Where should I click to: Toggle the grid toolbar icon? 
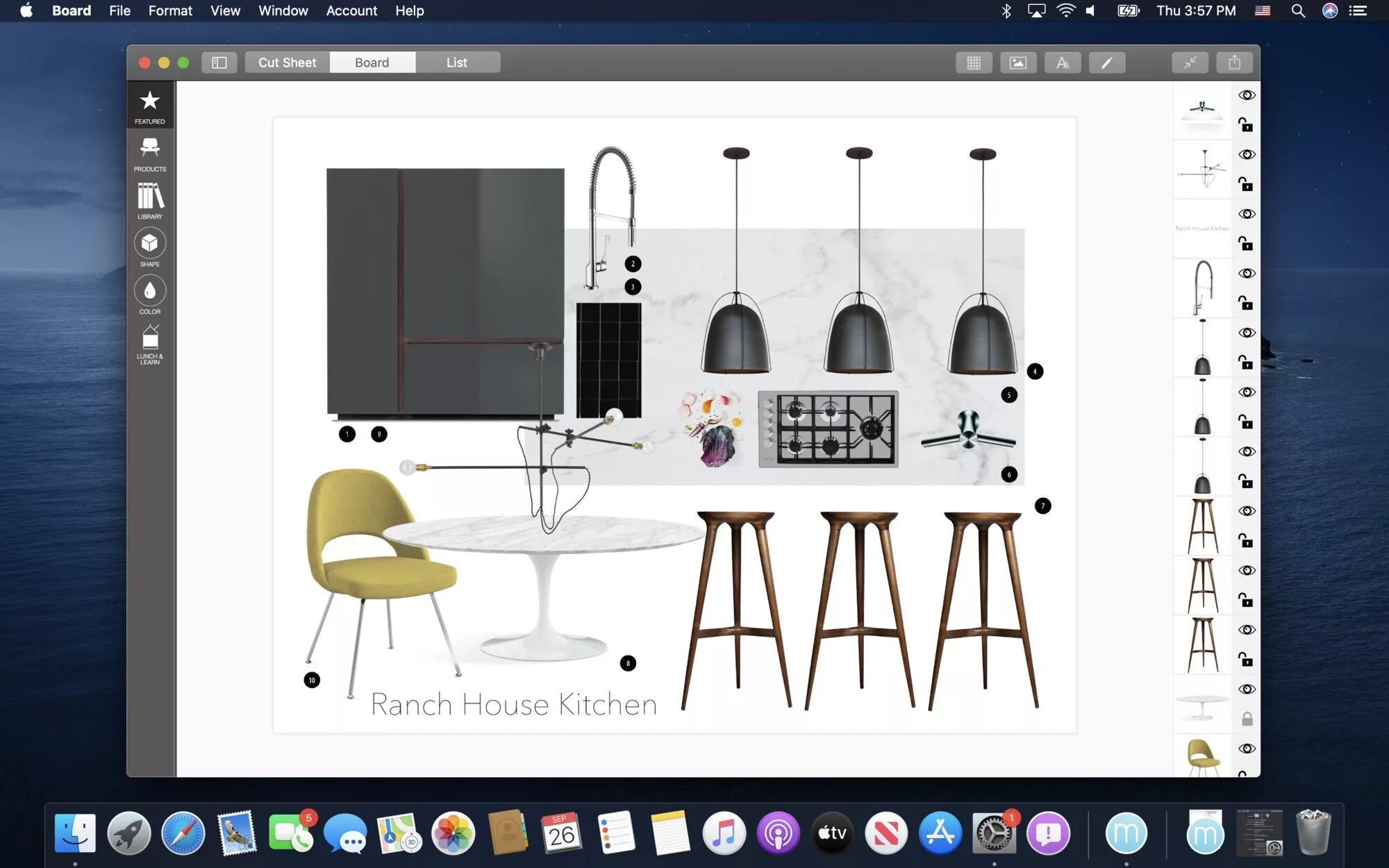point(974,62)
